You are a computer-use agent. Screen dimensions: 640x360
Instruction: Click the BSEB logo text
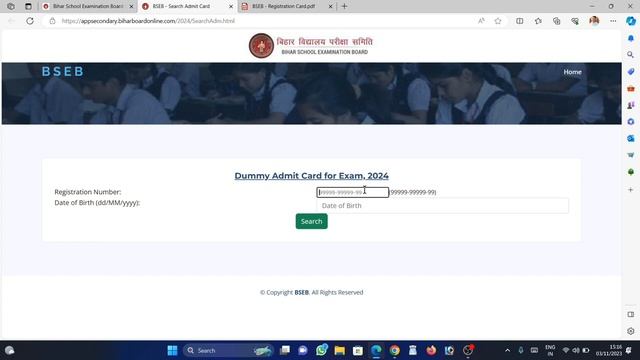point(63,71)
